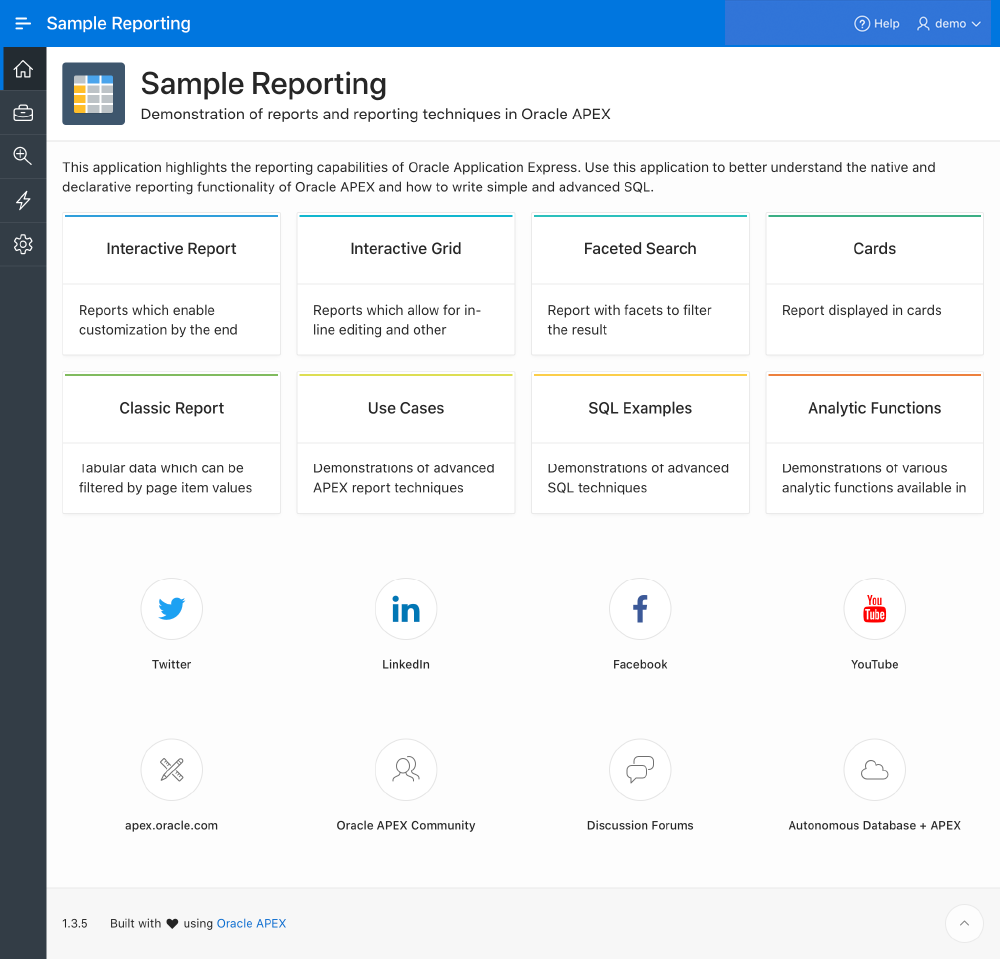Click the Twitter bird icon
The height and width of the screenshot is (959, 1000).
(x=171, y=608)
